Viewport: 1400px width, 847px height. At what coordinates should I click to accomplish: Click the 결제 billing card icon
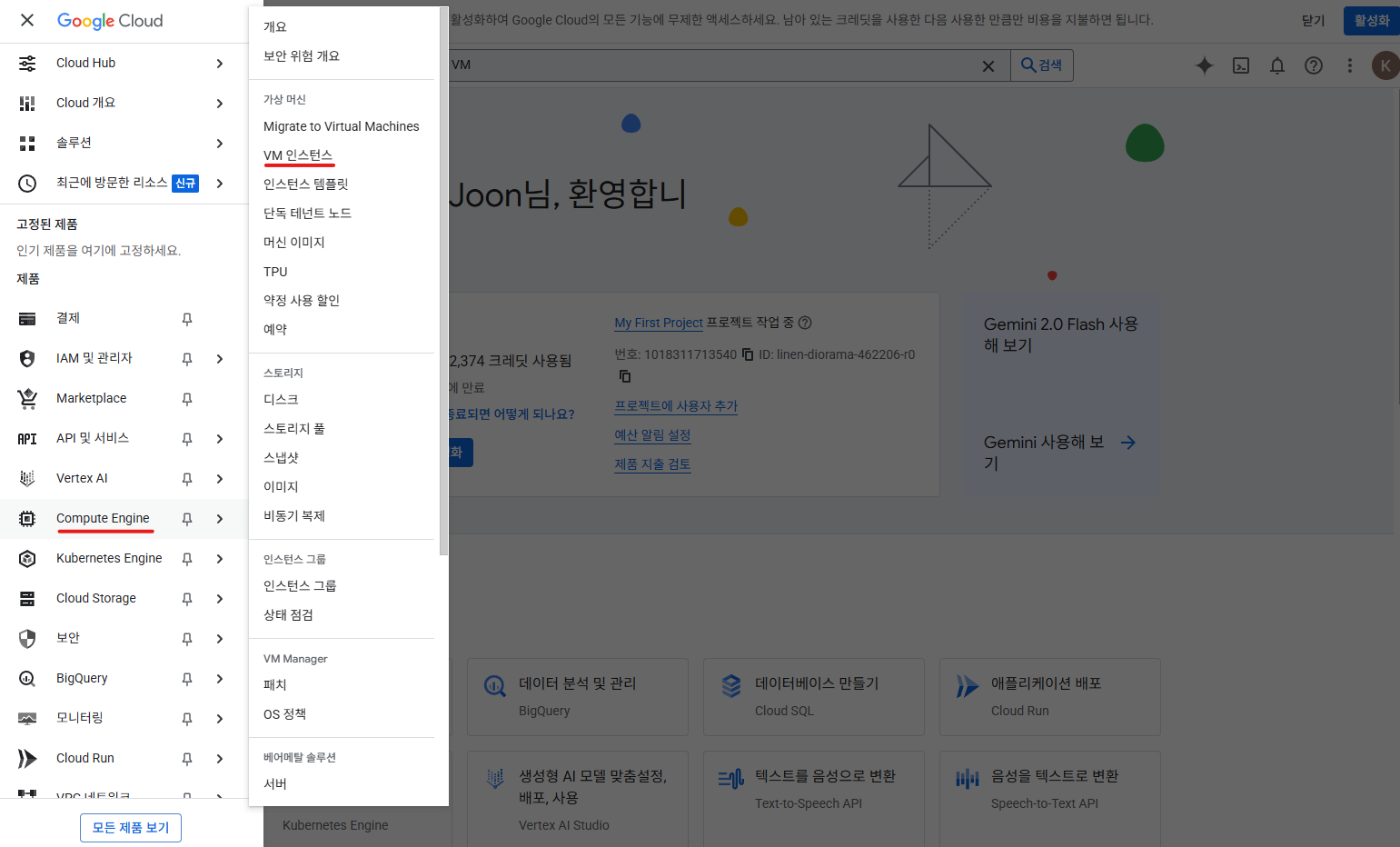point(27,319)
